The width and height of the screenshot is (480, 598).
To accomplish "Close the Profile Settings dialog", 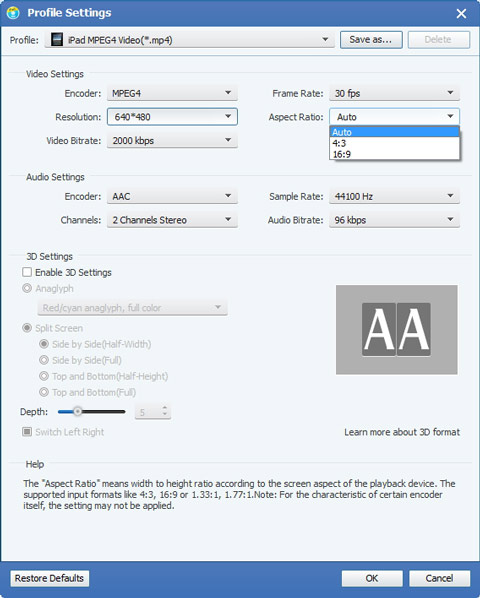I will 461,14.
